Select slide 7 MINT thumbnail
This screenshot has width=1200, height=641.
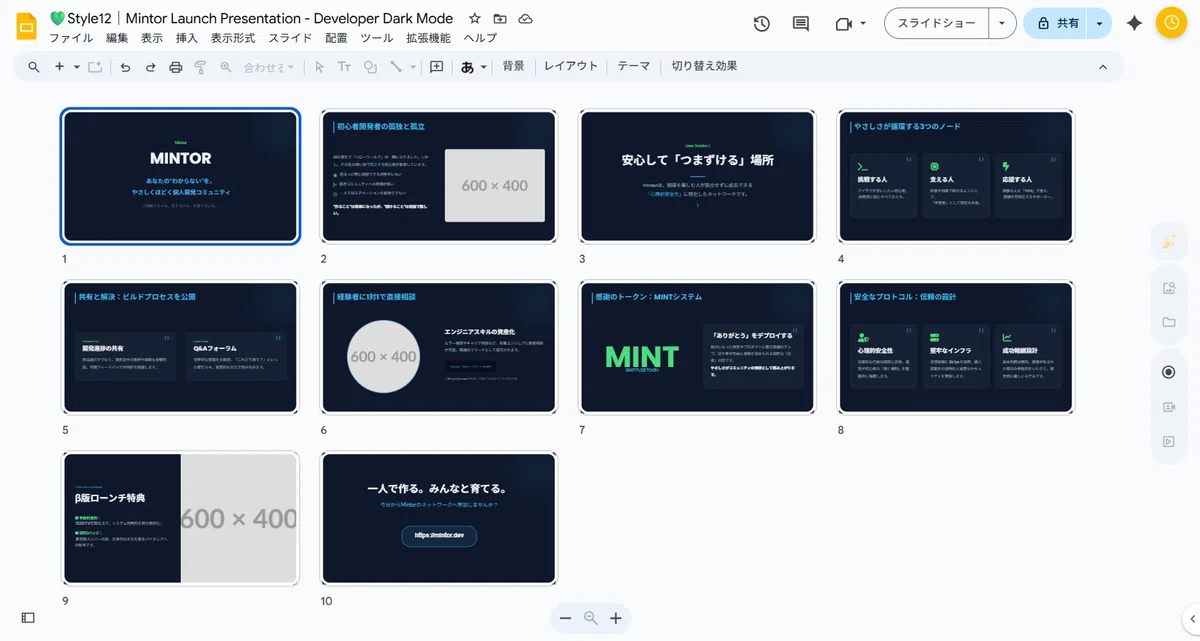point(697,347)
